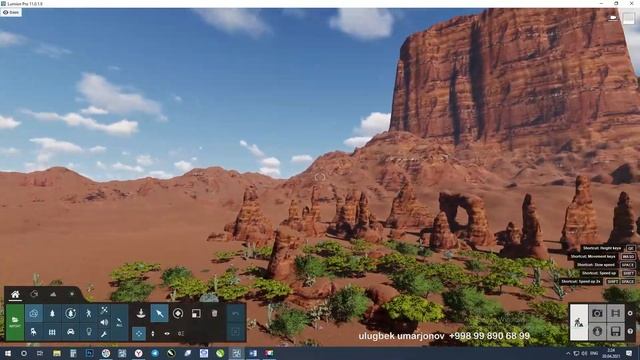Click the Undo arrow button

tap(236, 313)
